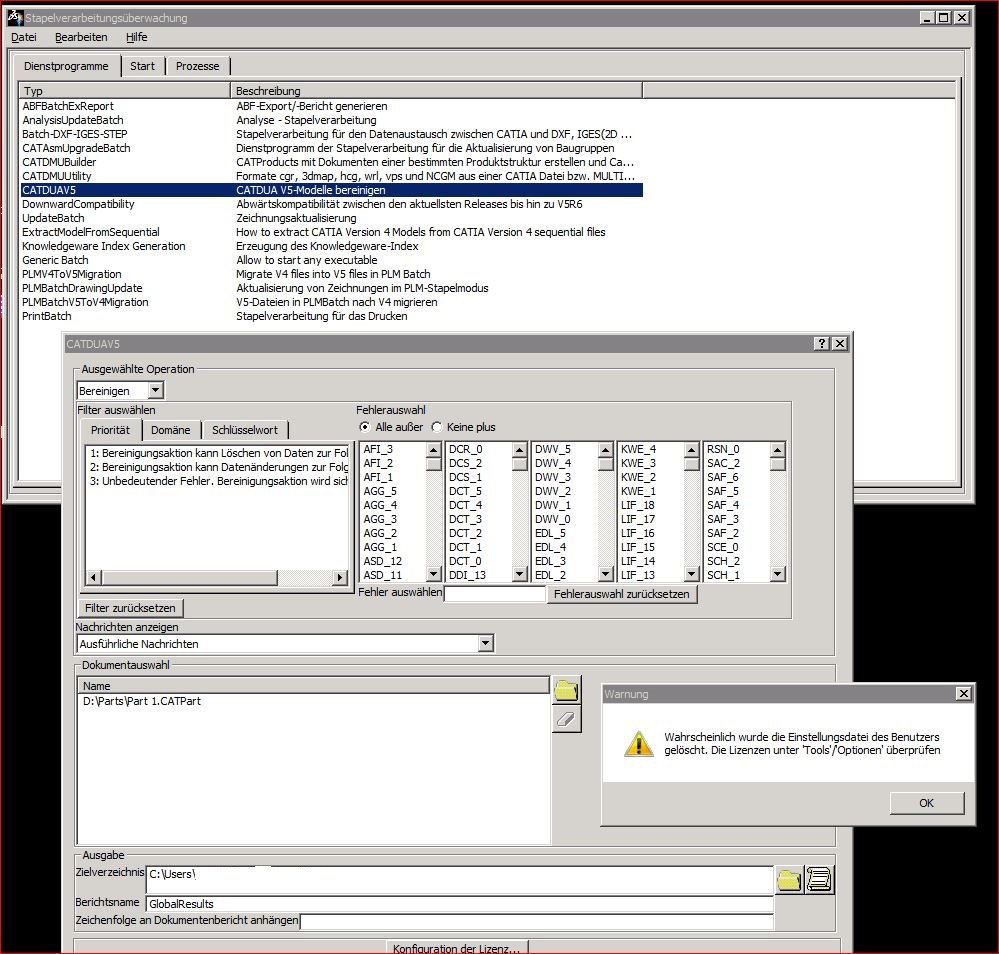Click left arrow of priority list scrollbar
Image resolution: width=999 pixels, height=954 pixels.
pyautogui.click(x=94, y=577)
